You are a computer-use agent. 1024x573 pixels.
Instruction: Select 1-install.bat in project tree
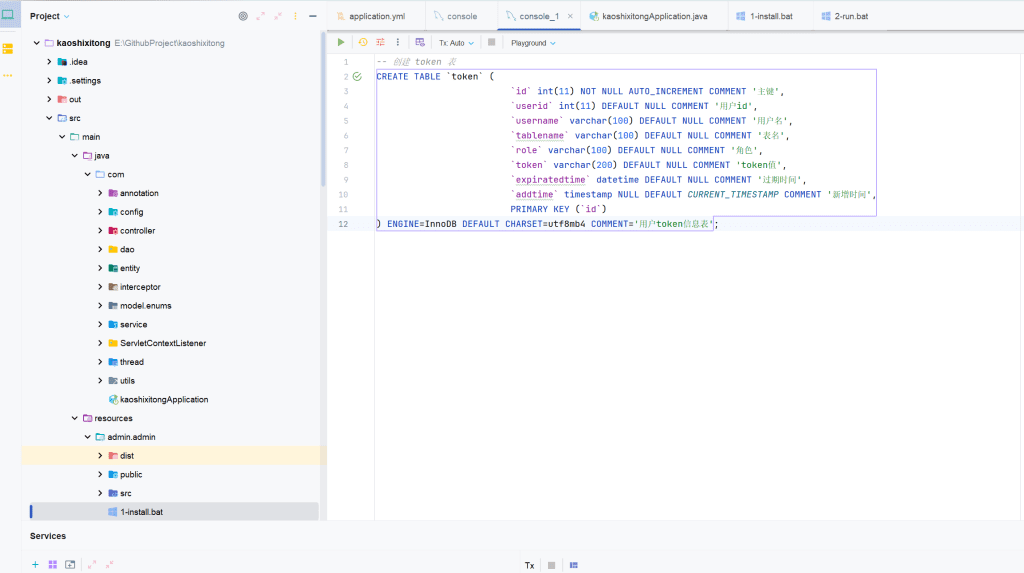(x=141, y=512)
